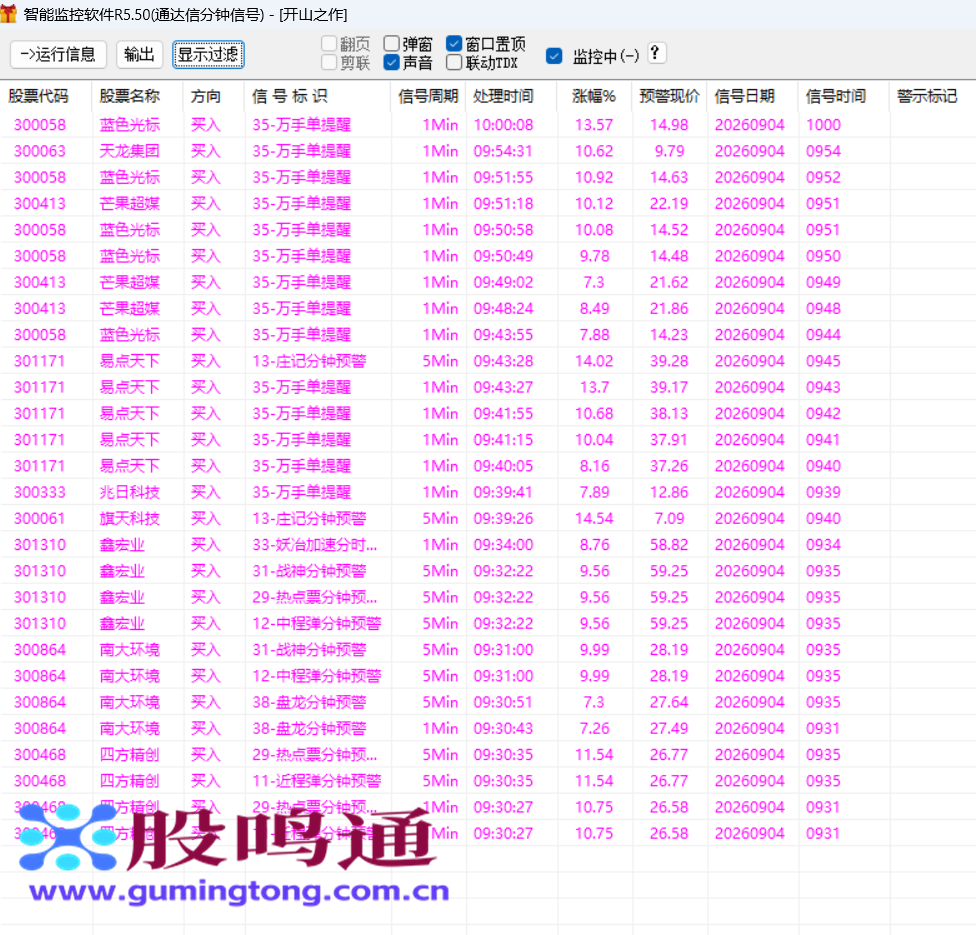The image size is (976, 935).
Task: Sort by 股票名称 column header
Action: click(x=129, y=96)
